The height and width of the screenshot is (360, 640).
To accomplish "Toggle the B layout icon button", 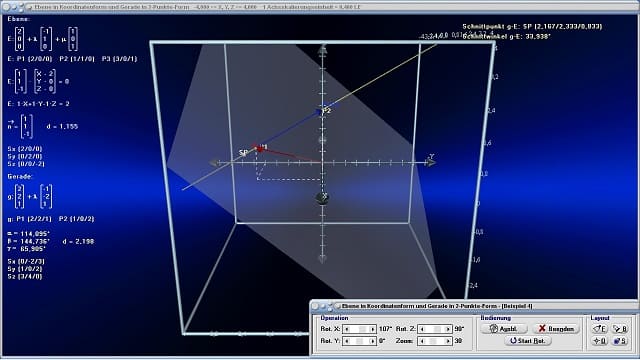I will 620,329.
